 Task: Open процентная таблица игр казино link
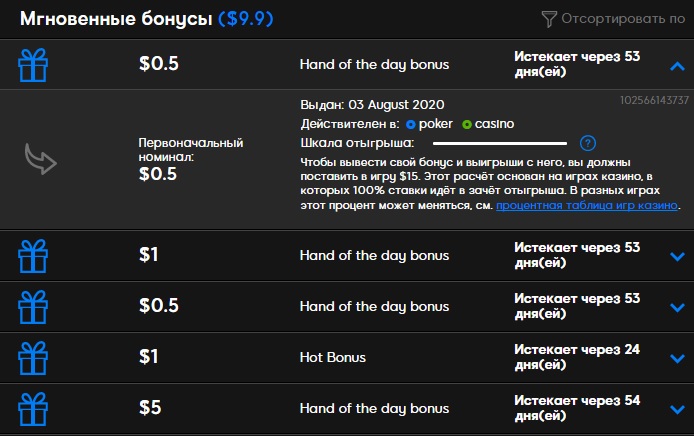coord(587,206)
